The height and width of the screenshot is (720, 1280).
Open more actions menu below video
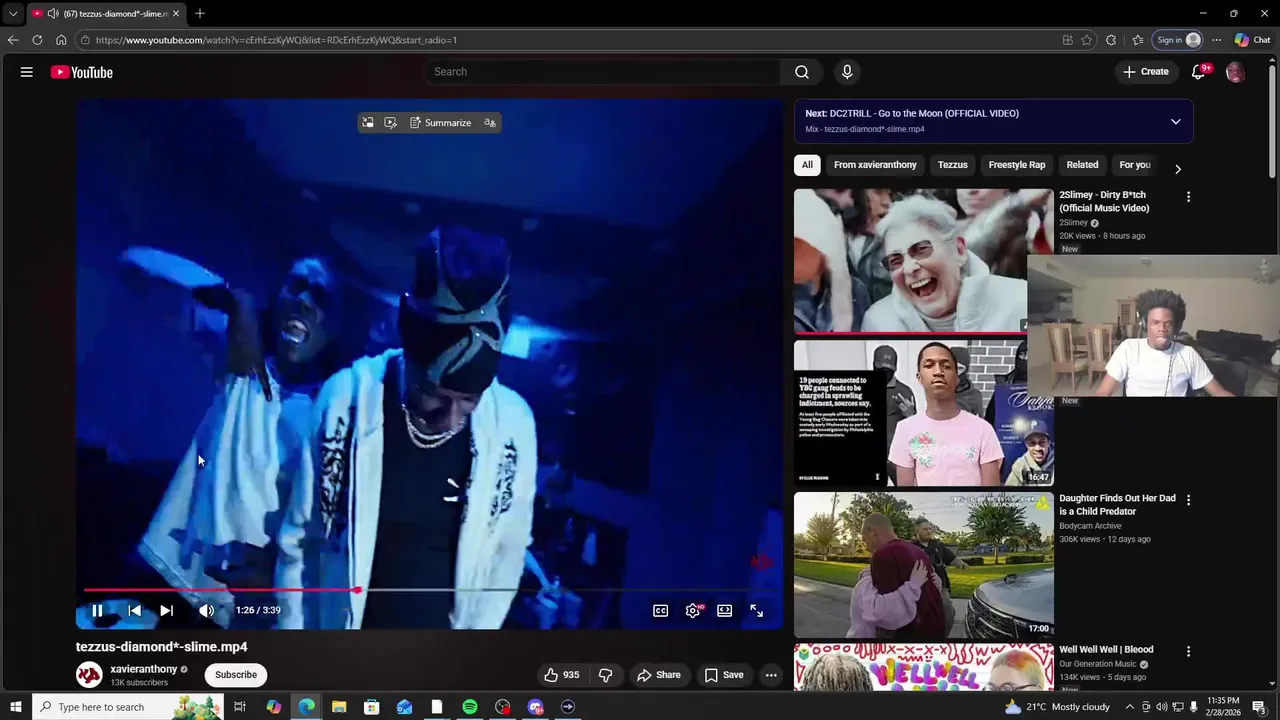coord(771,675)
